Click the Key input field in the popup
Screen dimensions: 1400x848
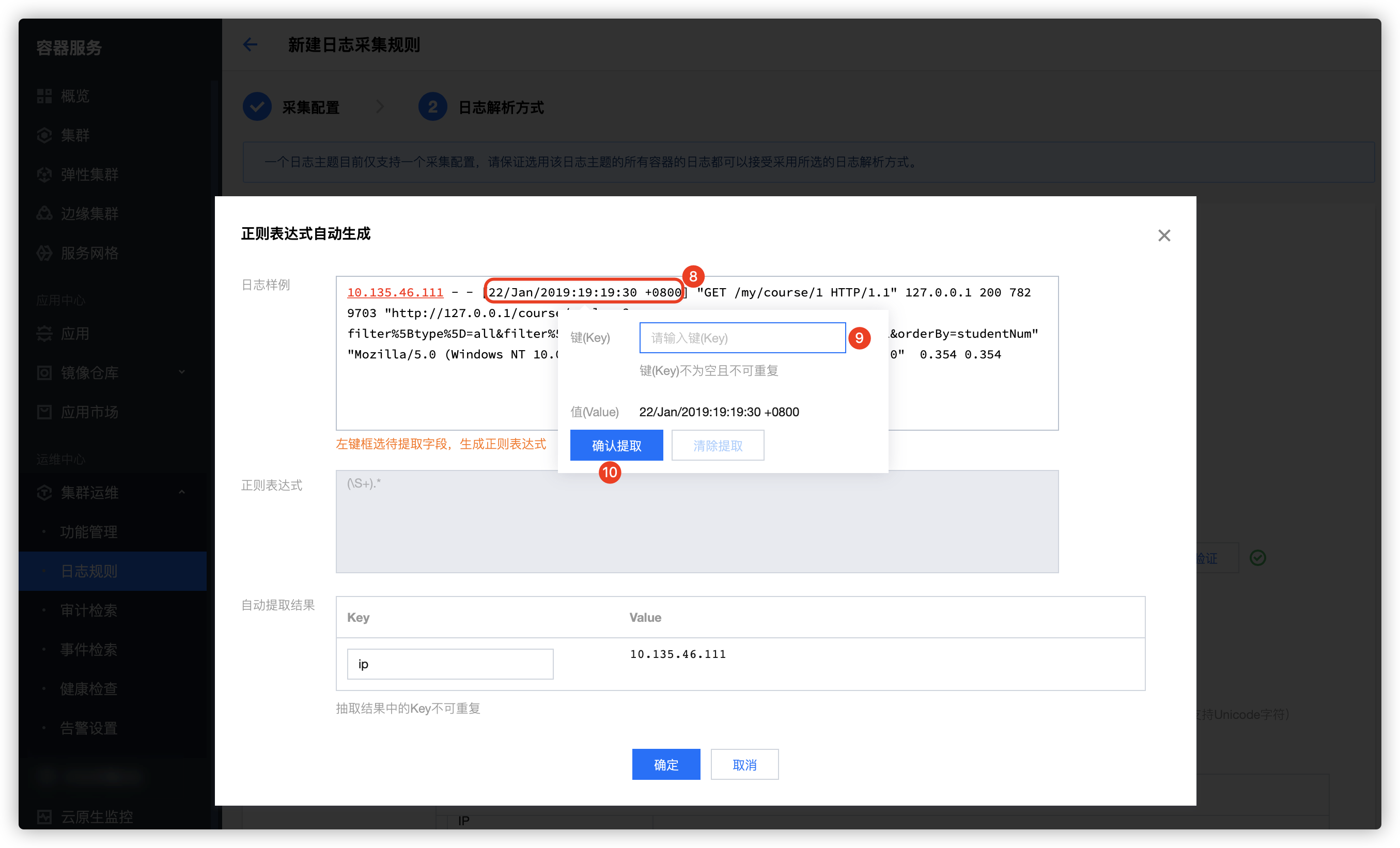[x=742, y=338]
